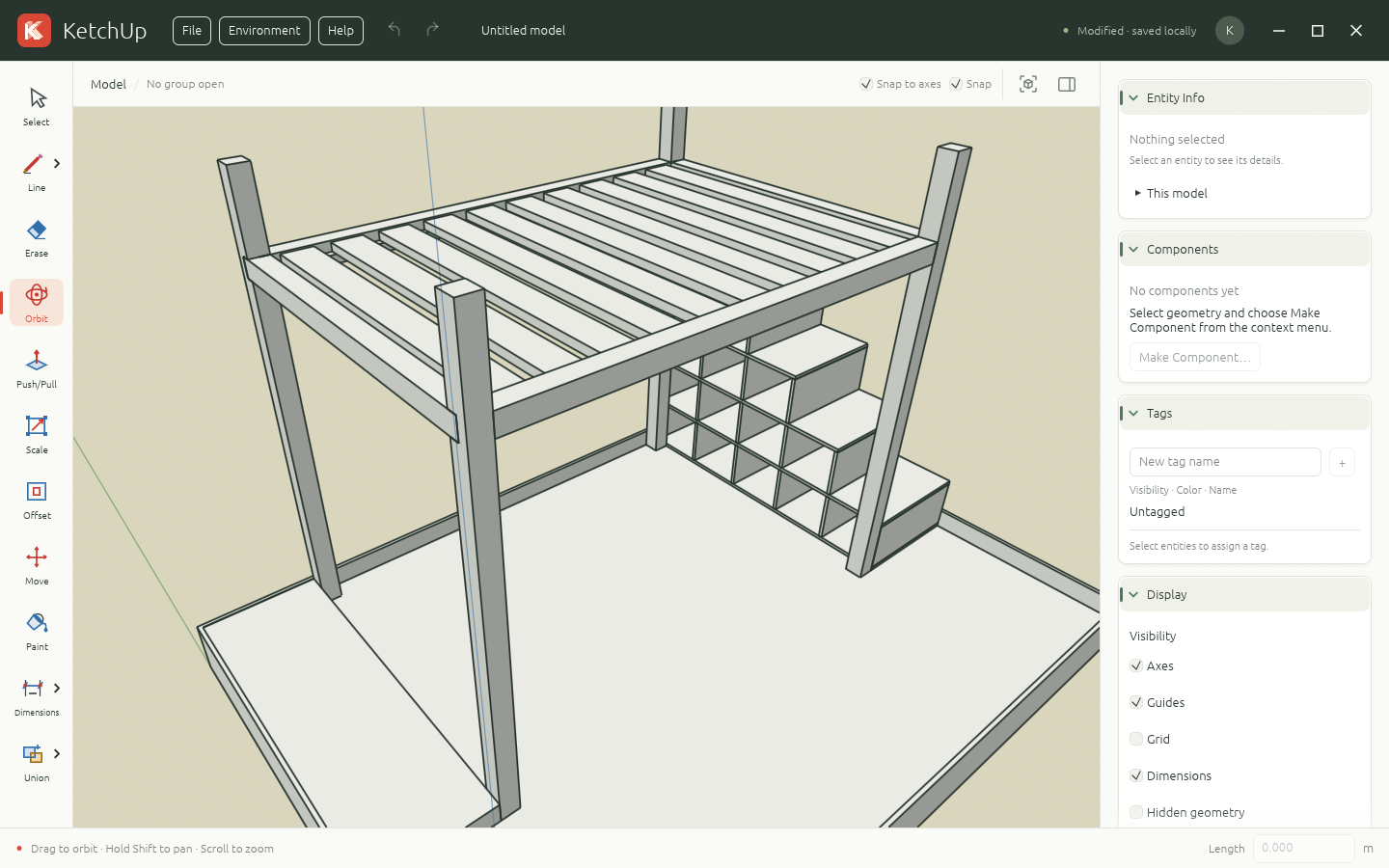Open Union tool flyout arrow
The image size is (1389, 868).
(57, 753)
